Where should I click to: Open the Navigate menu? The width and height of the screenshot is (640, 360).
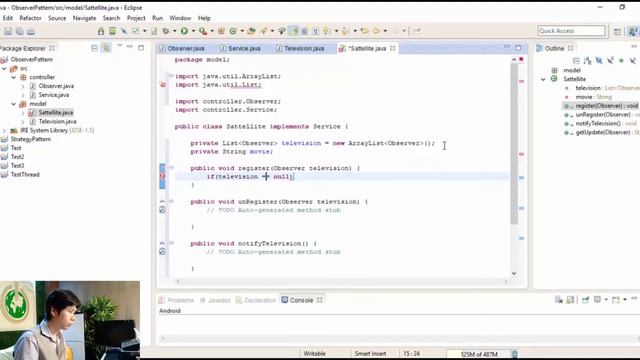coord(84,18)
